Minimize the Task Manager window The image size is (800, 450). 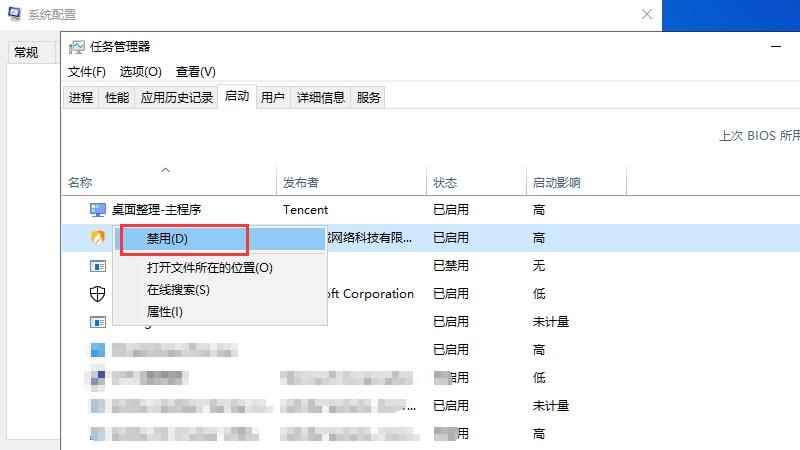pyautogui.click(x=776, y=46)
